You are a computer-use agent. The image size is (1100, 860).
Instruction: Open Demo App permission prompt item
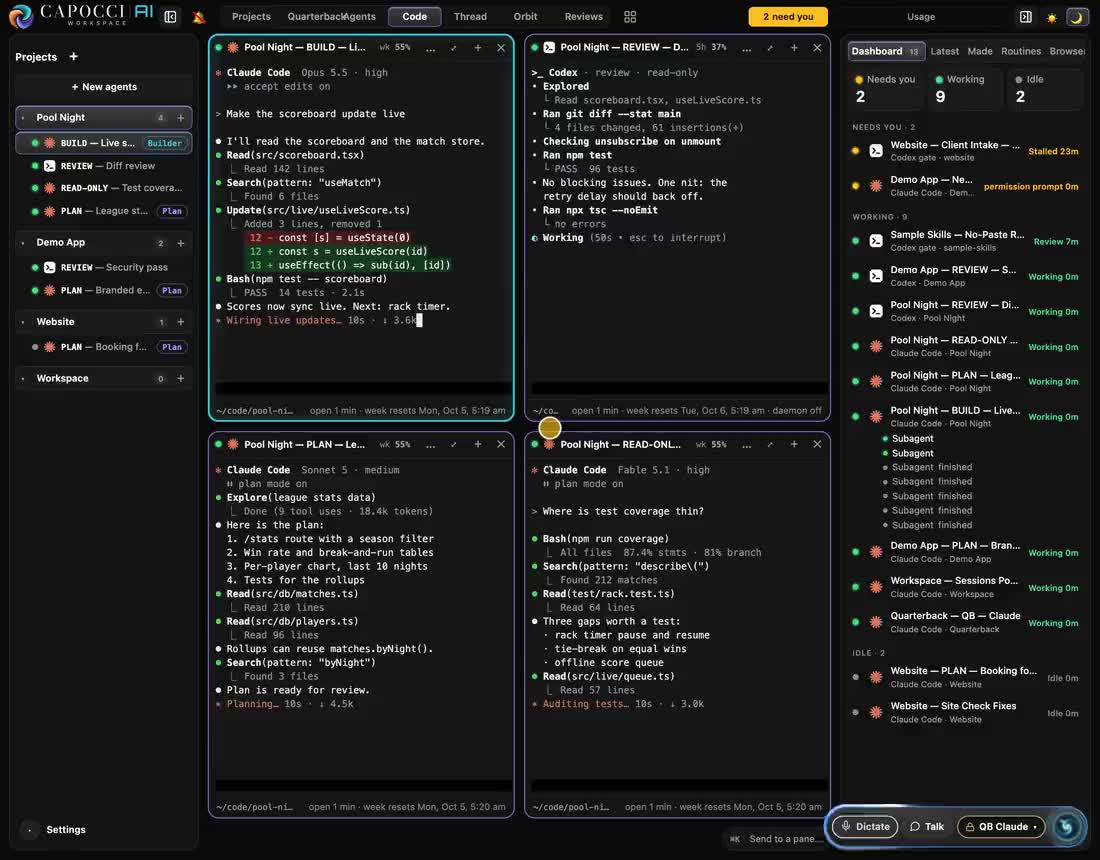(x=966, y=186)
